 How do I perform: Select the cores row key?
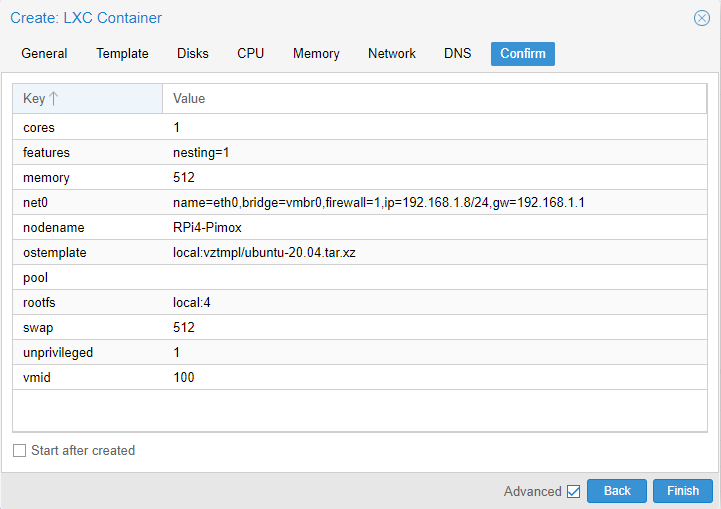pyautogui.click(x=87, y=127)
